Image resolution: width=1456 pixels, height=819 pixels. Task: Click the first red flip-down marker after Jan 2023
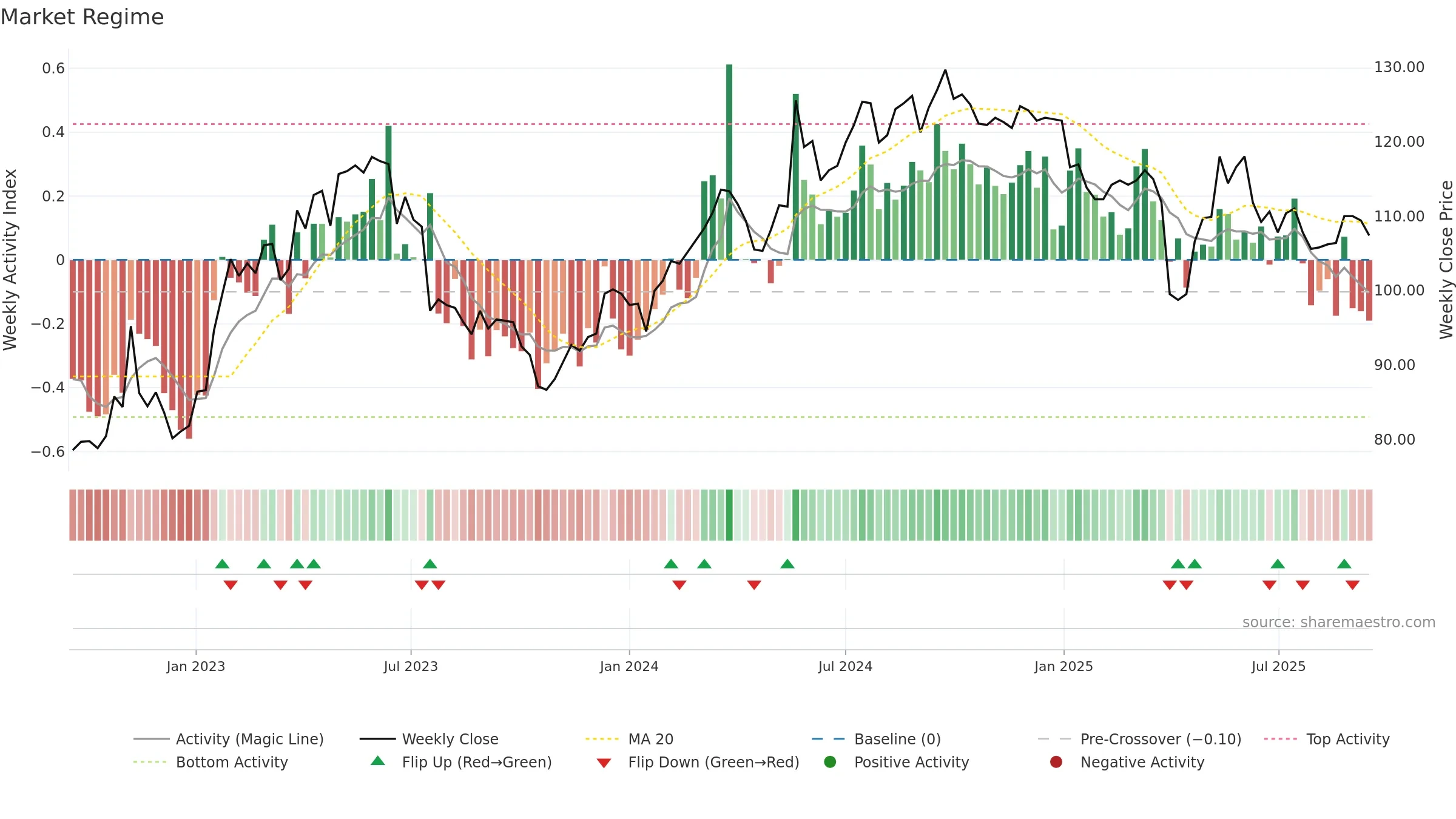pyautogui.click(x=231, y=585)
